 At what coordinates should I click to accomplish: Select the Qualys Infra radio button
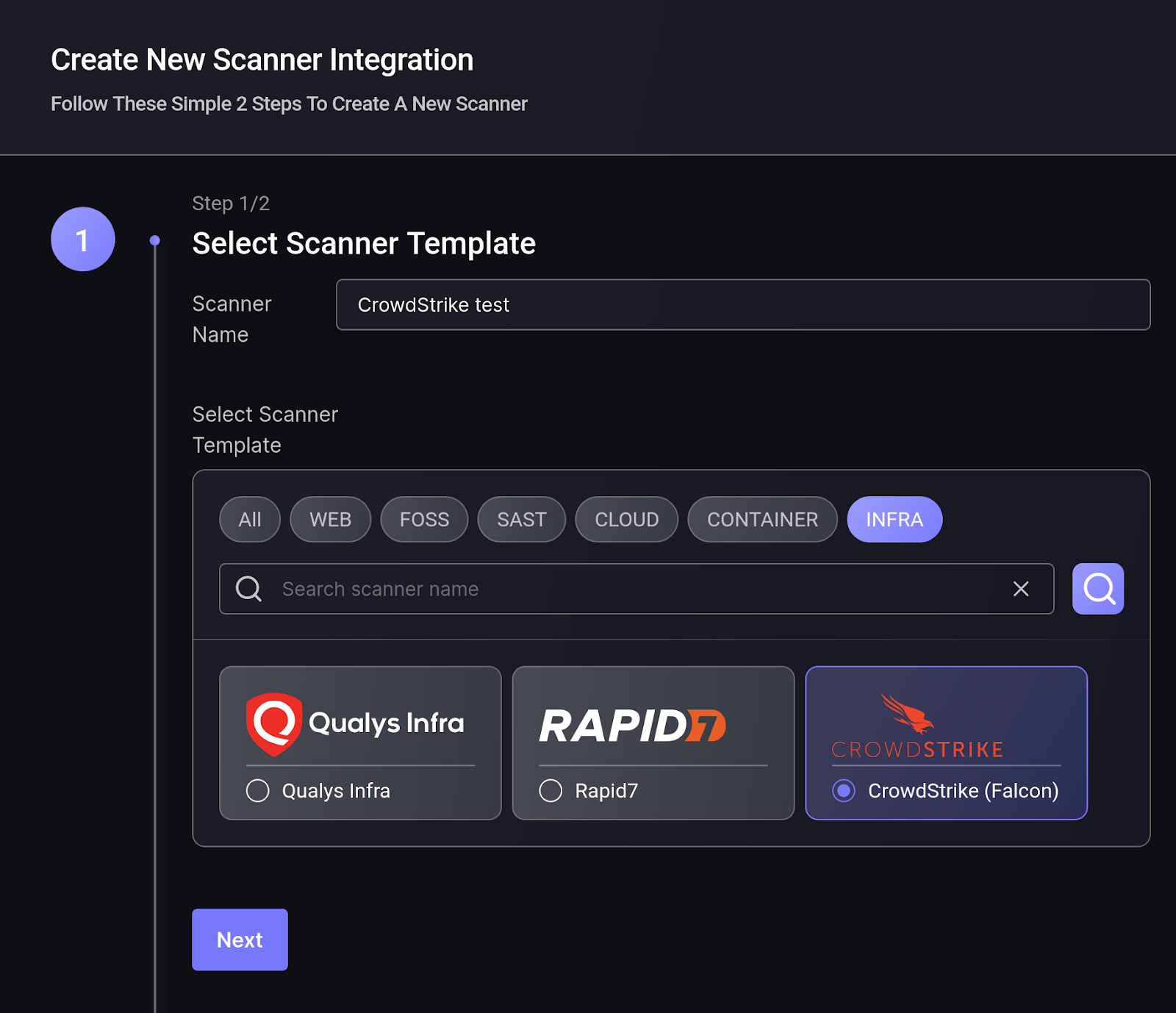pos(257,791)
